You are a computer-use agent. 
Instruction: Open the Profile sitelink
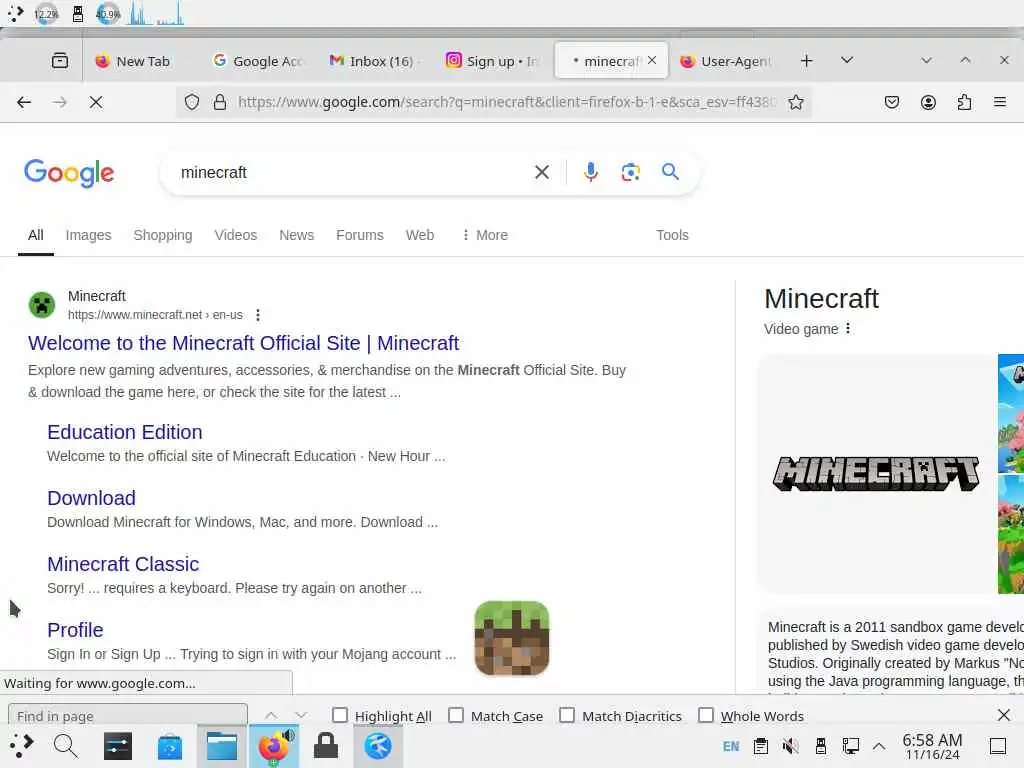(75, 630)
